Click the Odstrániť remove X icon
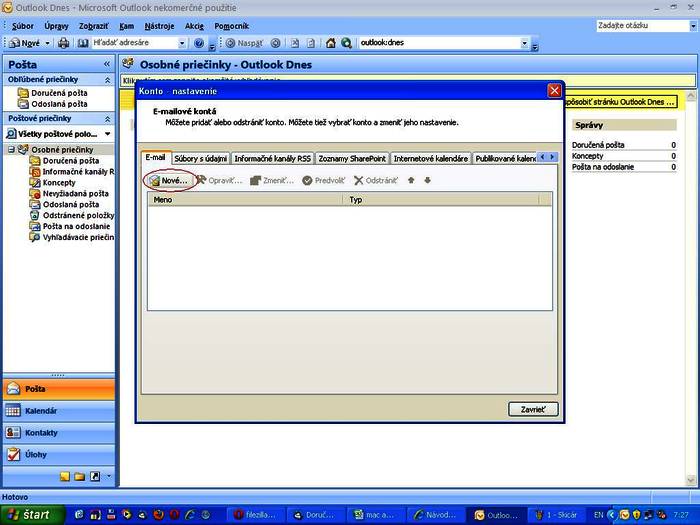This screenshot has width=700, height=525. (358, 180)
